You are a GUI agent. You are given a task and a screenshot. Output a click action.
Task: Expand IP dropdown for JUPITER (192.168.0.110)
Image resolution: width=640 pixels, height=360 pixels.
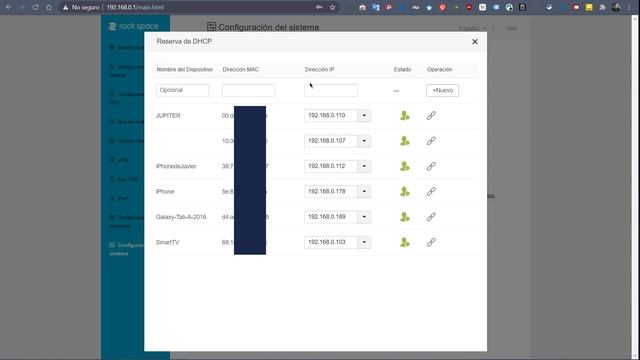(x=364, y=116)
